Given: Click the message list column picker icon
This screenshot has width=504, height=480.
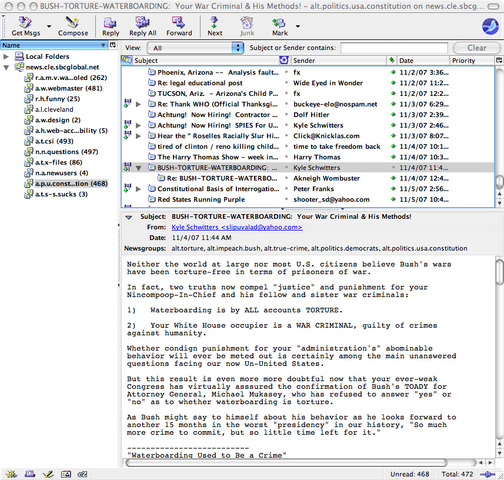Looking at the screenshot, I should click(x=499, y=61).
